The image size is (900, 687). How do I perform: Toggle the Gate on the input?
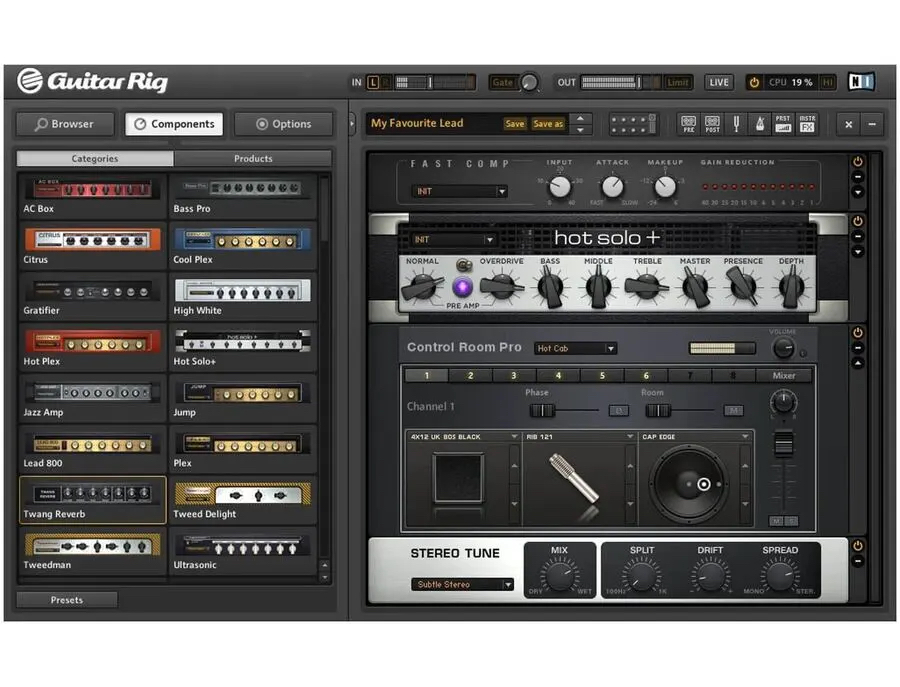501,82
